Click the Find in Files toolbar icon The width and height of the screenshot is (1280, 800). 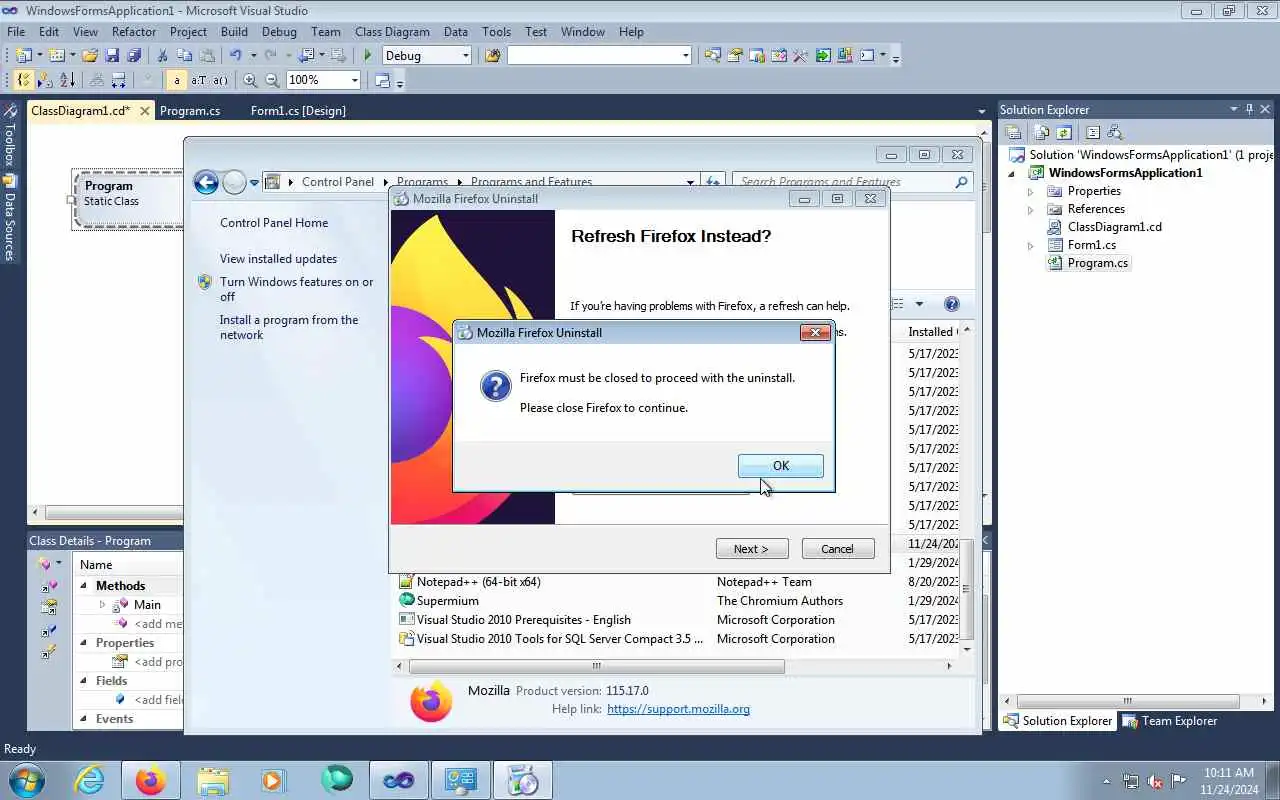492,56
